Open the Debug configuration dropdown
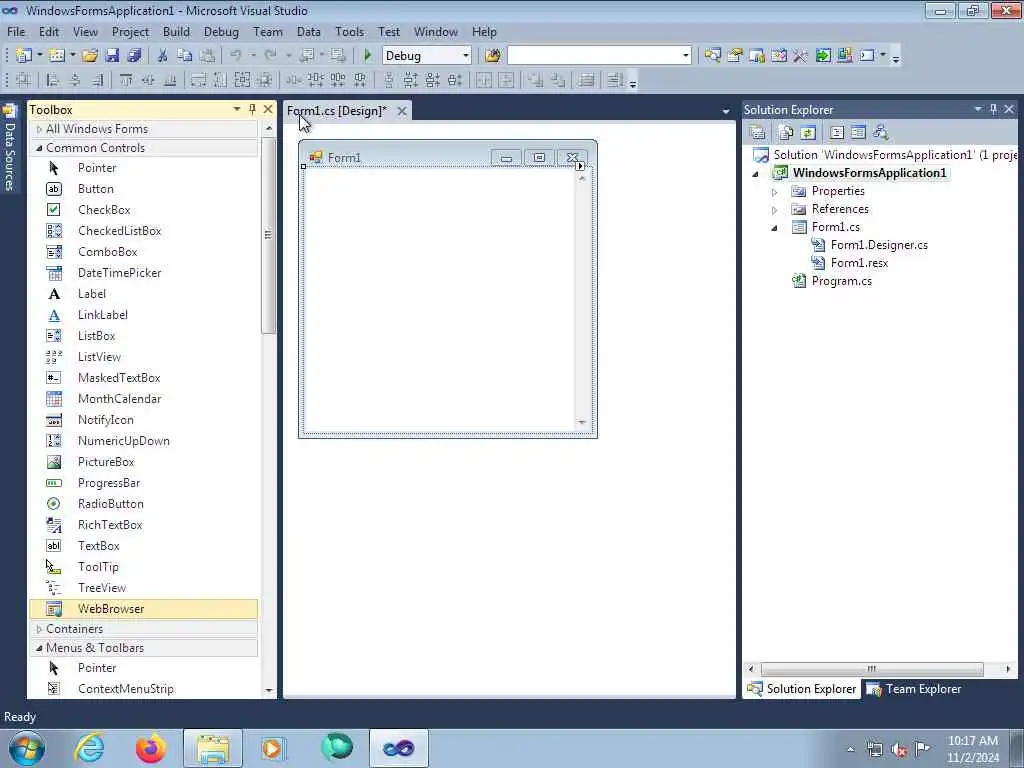Viewport: 1024px width, 768px height. (466, 56)
